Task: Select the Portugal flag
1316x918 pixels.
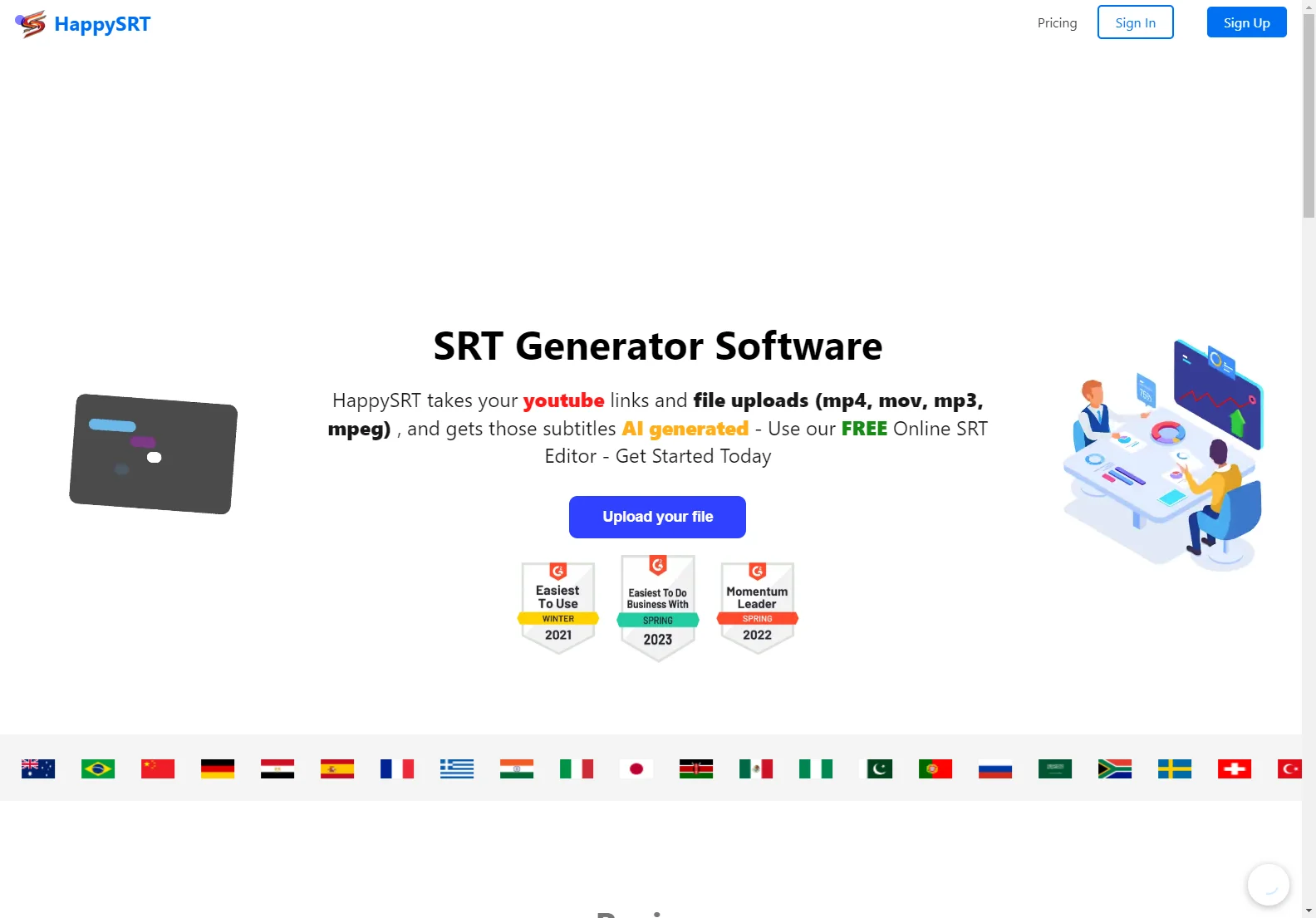Action: (935, 768)
